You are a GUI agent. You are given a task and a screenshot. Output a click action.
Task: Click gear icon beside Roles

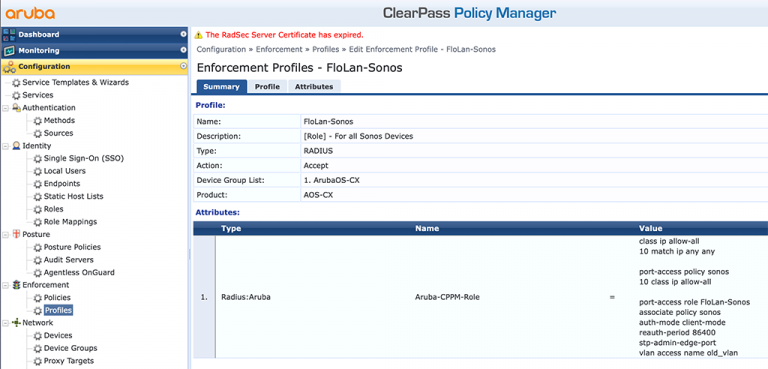click(x=38, y=210)
